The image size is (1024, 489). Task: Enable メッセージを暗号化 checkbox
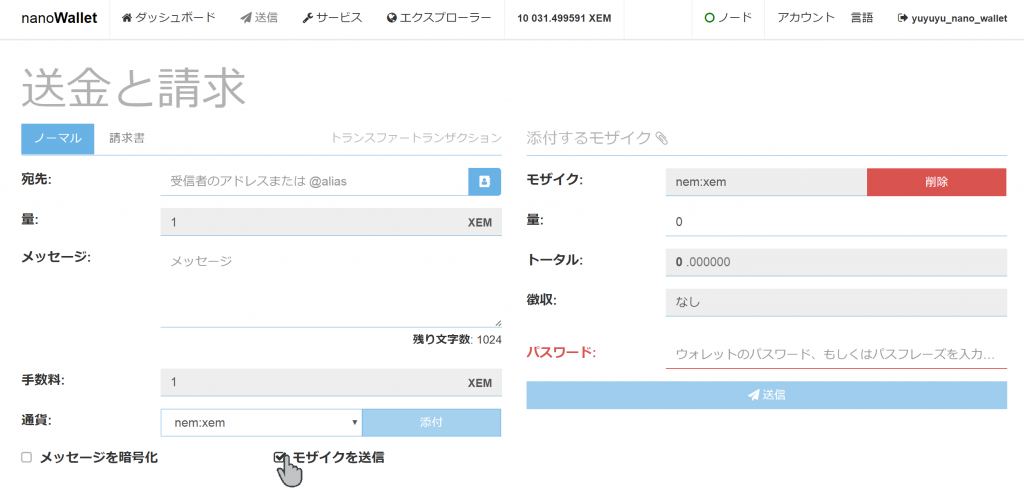[26, 458]
